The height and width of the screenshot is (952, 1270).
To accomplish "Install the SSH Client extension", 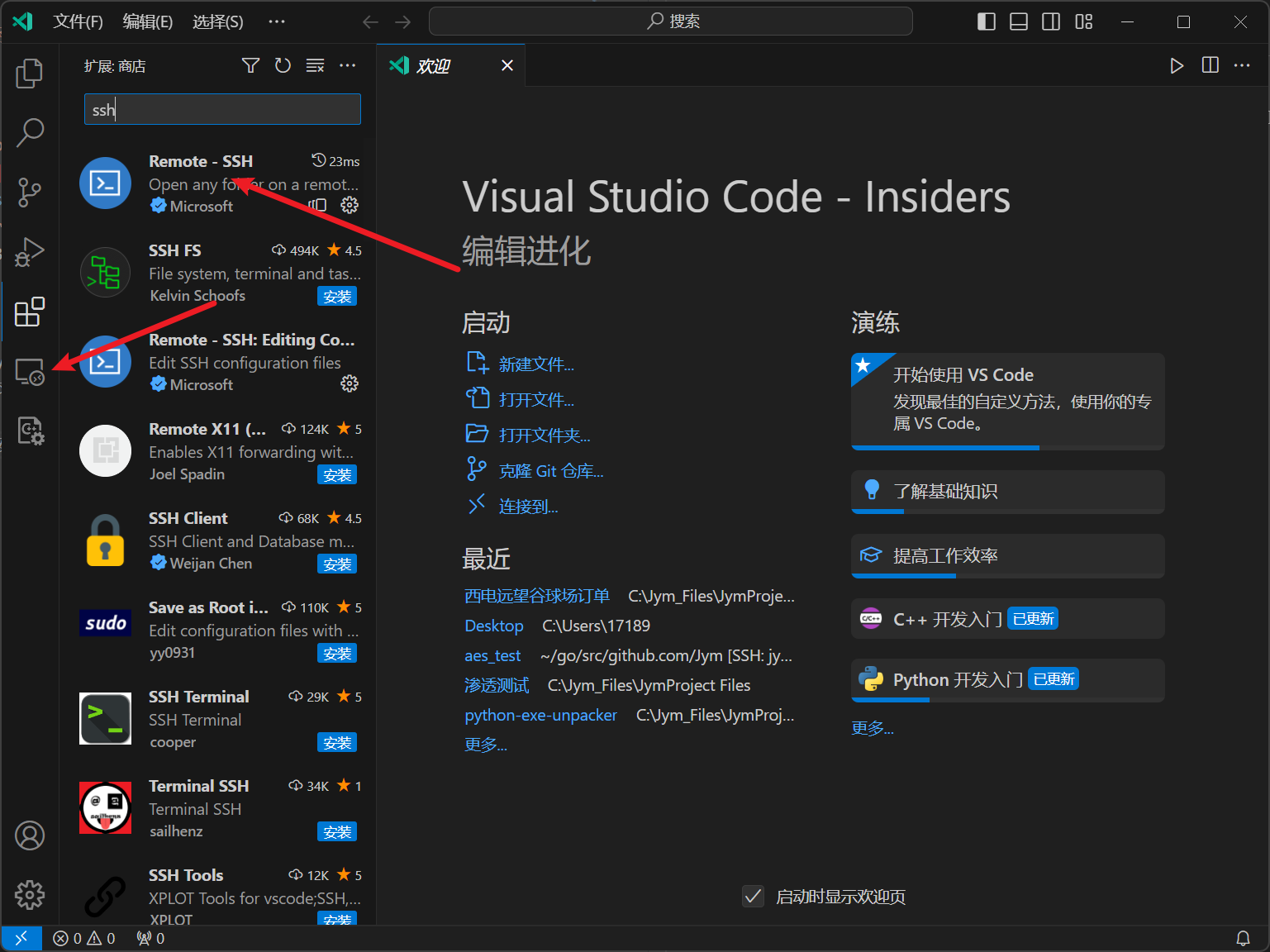I will (337, 564).
